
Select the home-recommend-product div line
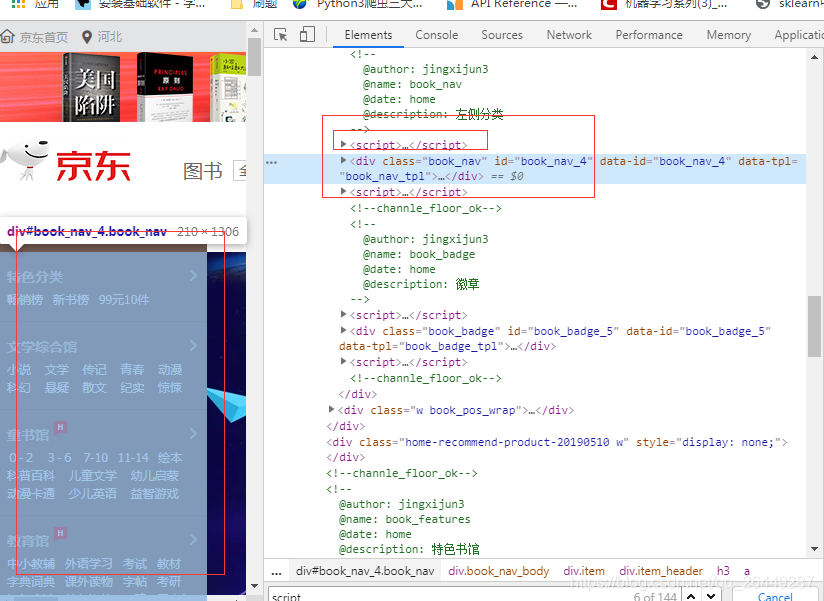[x=557, y=442]
